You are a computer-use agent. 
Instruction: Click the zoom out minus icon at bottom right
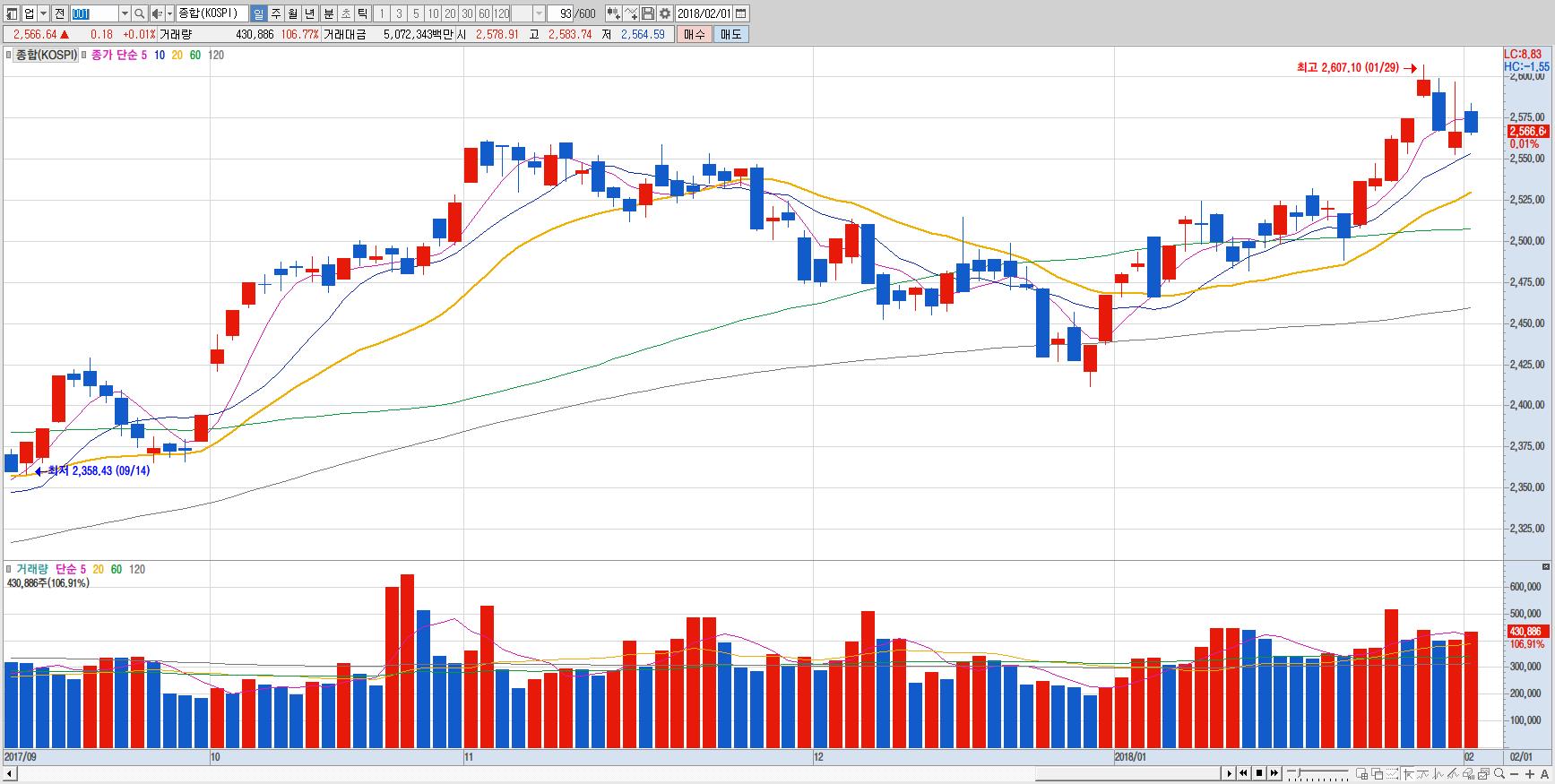1514,774
